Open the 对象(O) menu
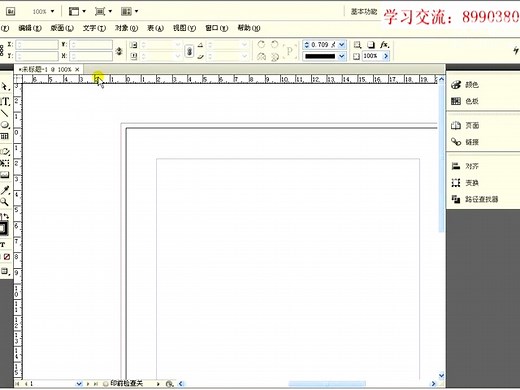The height and width of the screenshot is (390, 520). click(126, 28)
